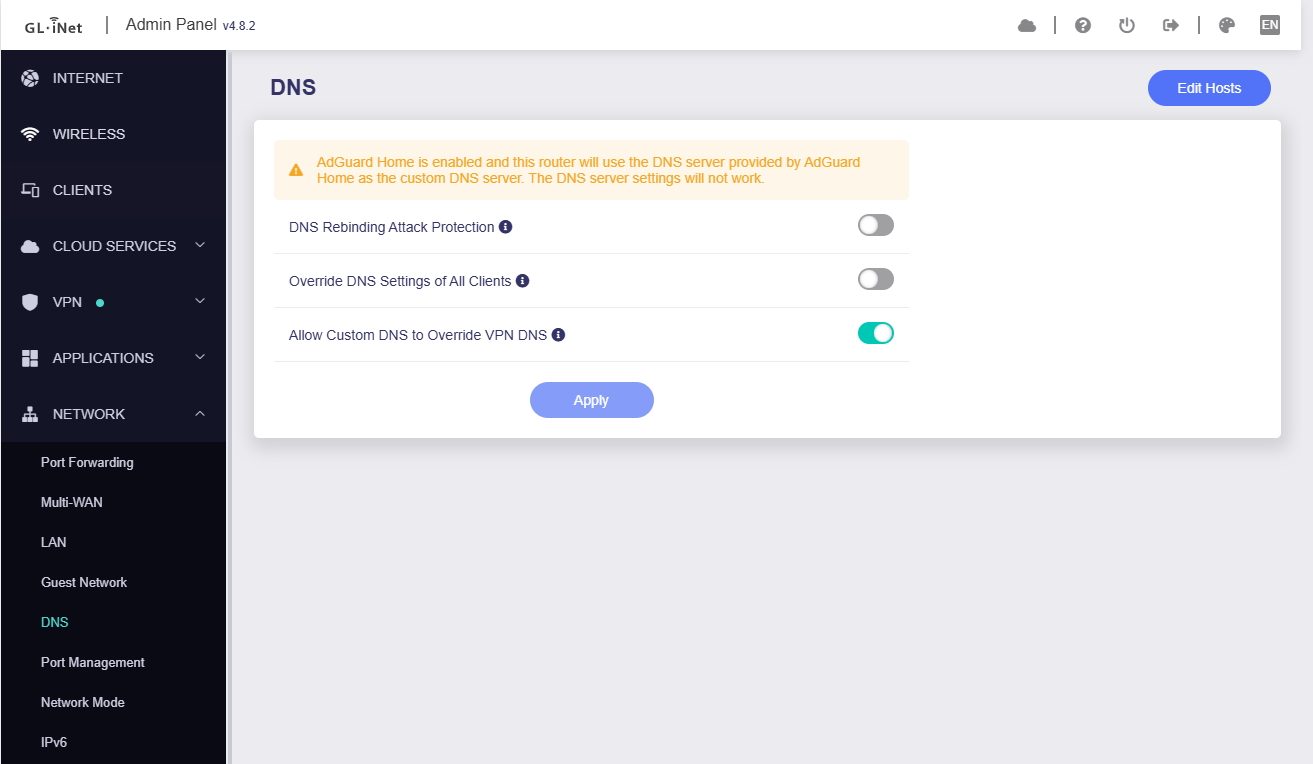1313x764 pixels.
Task: Expand the Cloud Services sidebar section
Action: [x=113, y=246]
